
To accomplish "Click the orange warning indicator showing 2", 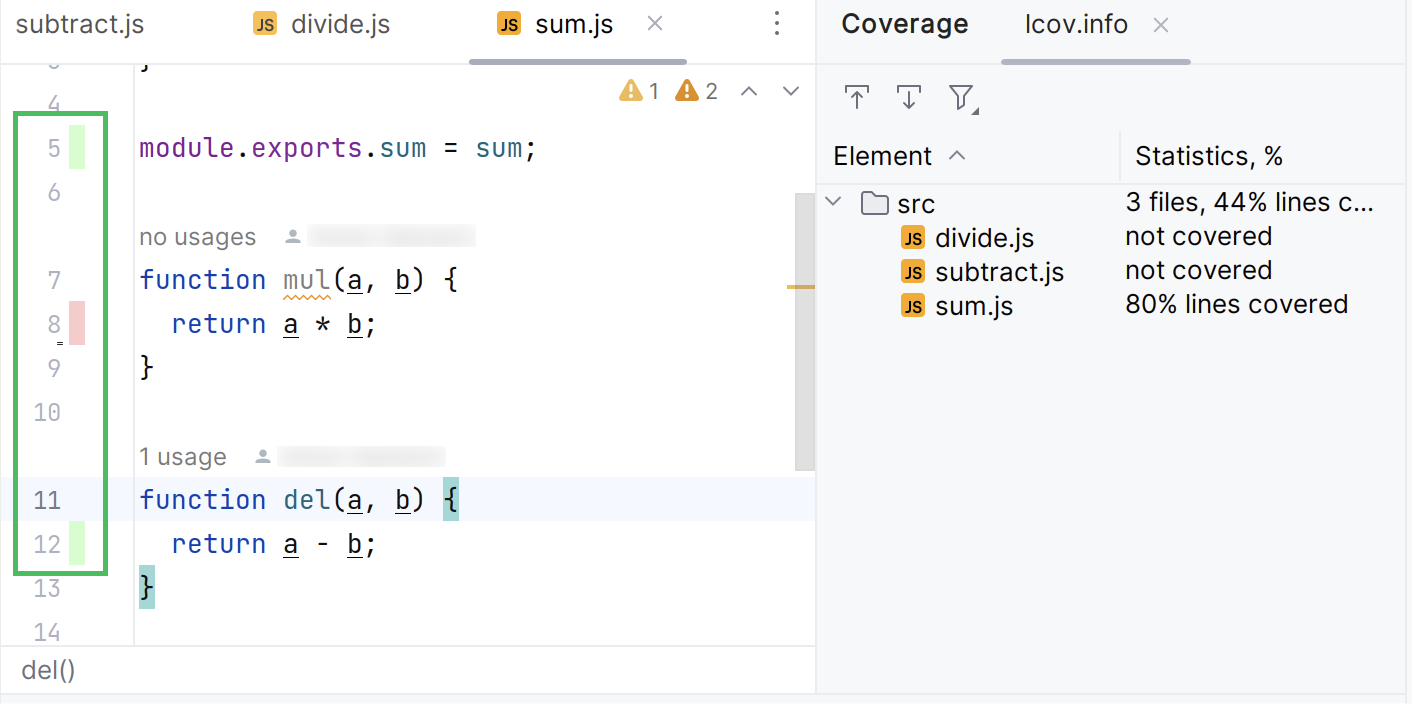I will tap(697, 92).
